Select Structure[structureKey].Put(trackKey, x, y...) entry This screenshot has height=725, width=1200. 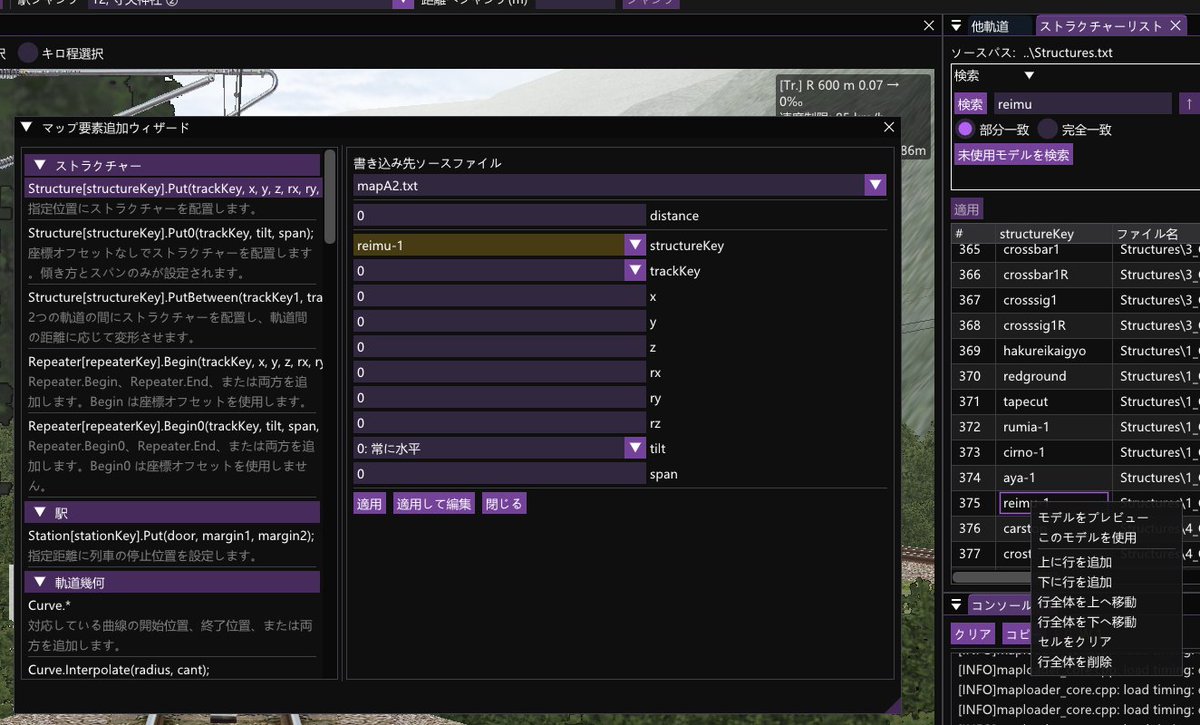click(x=172, y=189)
